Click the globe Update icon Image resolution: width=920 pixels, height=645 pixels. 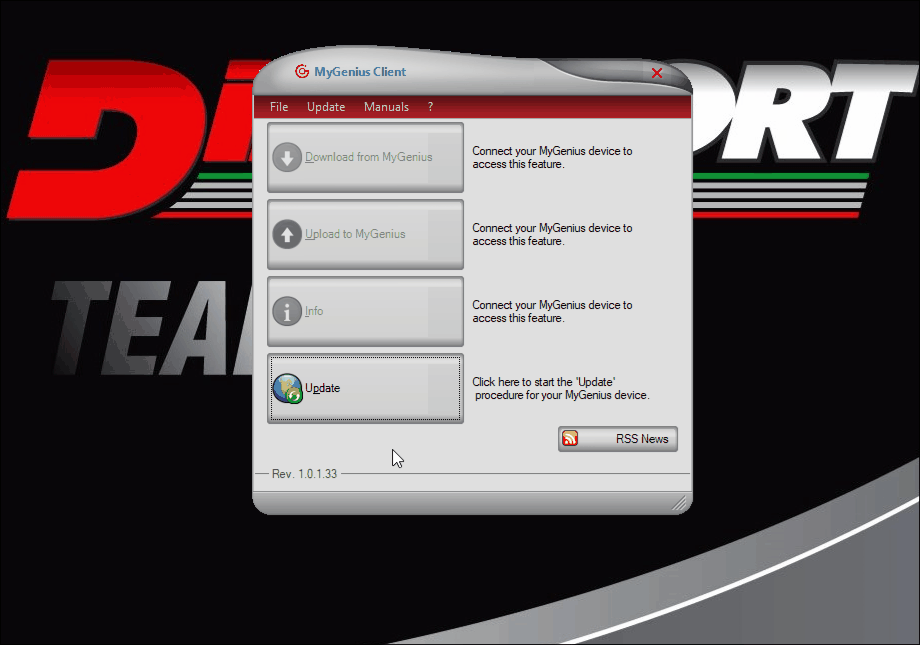tap(288, 389)
